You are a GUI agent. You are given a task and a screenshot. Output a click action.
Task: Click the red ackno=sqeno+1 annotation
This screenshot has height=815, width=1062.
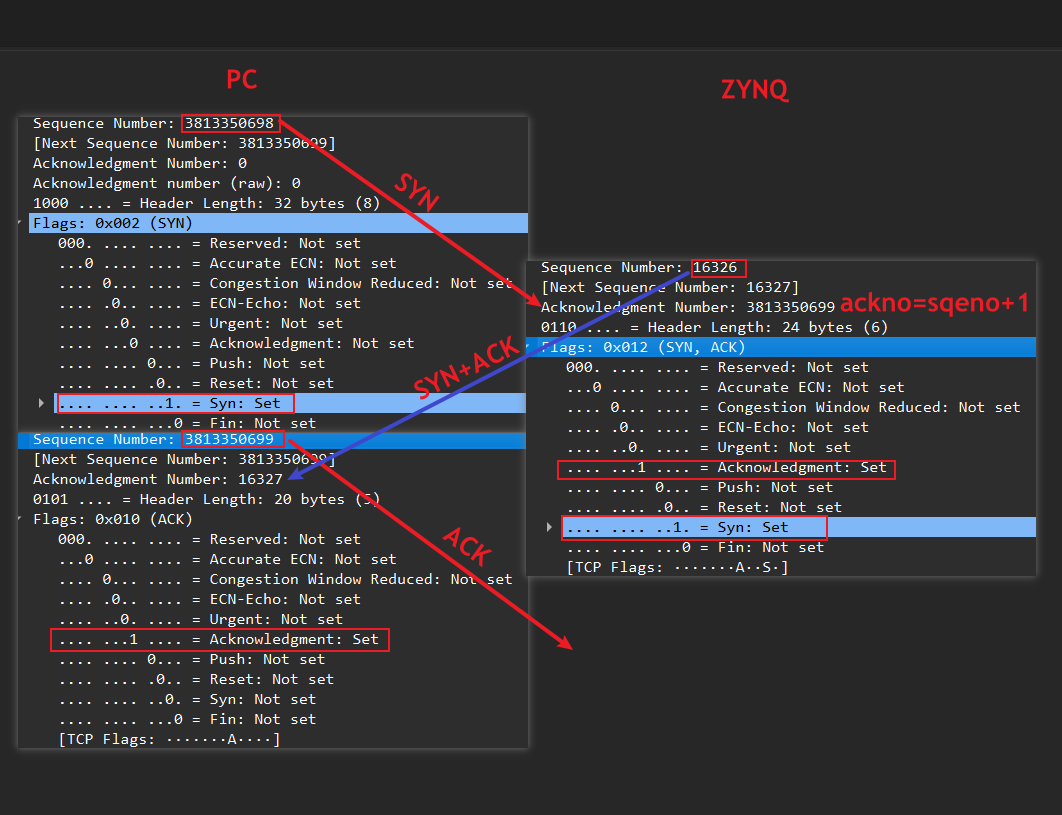coord(934,304)
